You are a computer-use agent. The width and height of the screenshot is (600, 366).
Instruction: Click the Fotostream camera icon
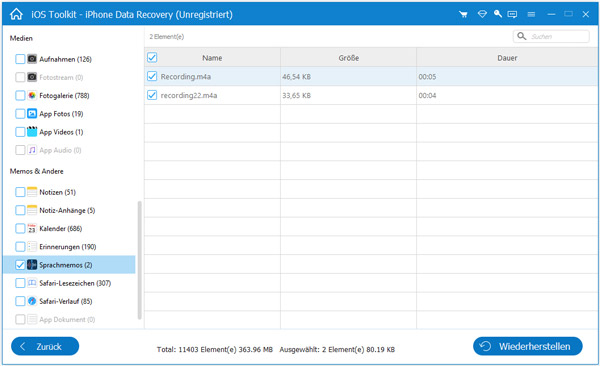[x=32, y=77]
